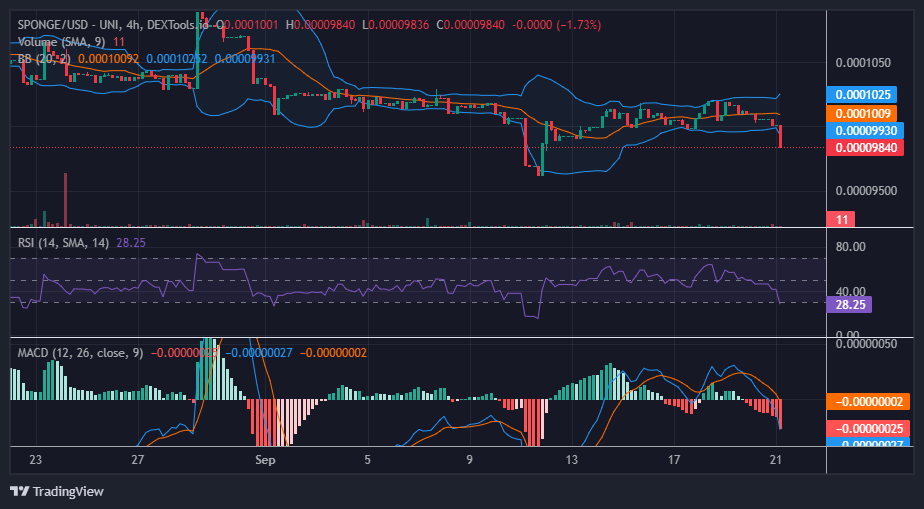This screenshot has height=509, width=924.
Task: Click the date label 17 on time axis
Action: point(674,460)
